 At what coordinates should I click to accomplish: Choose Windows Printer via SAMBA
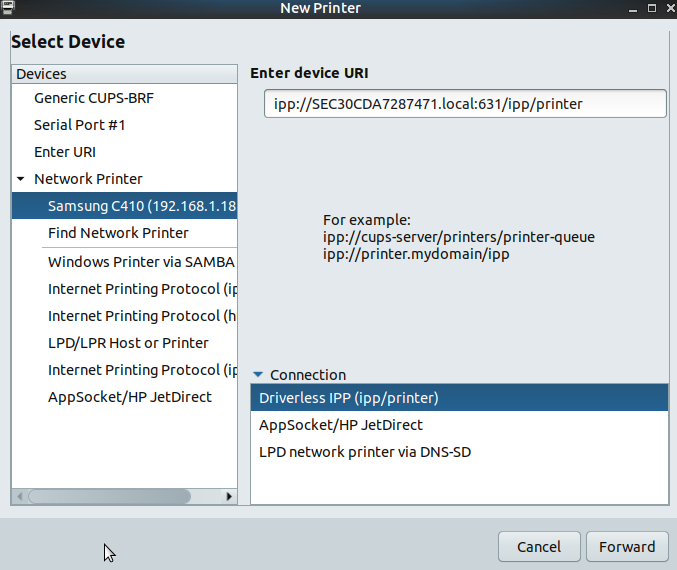(x=140, y=262)
